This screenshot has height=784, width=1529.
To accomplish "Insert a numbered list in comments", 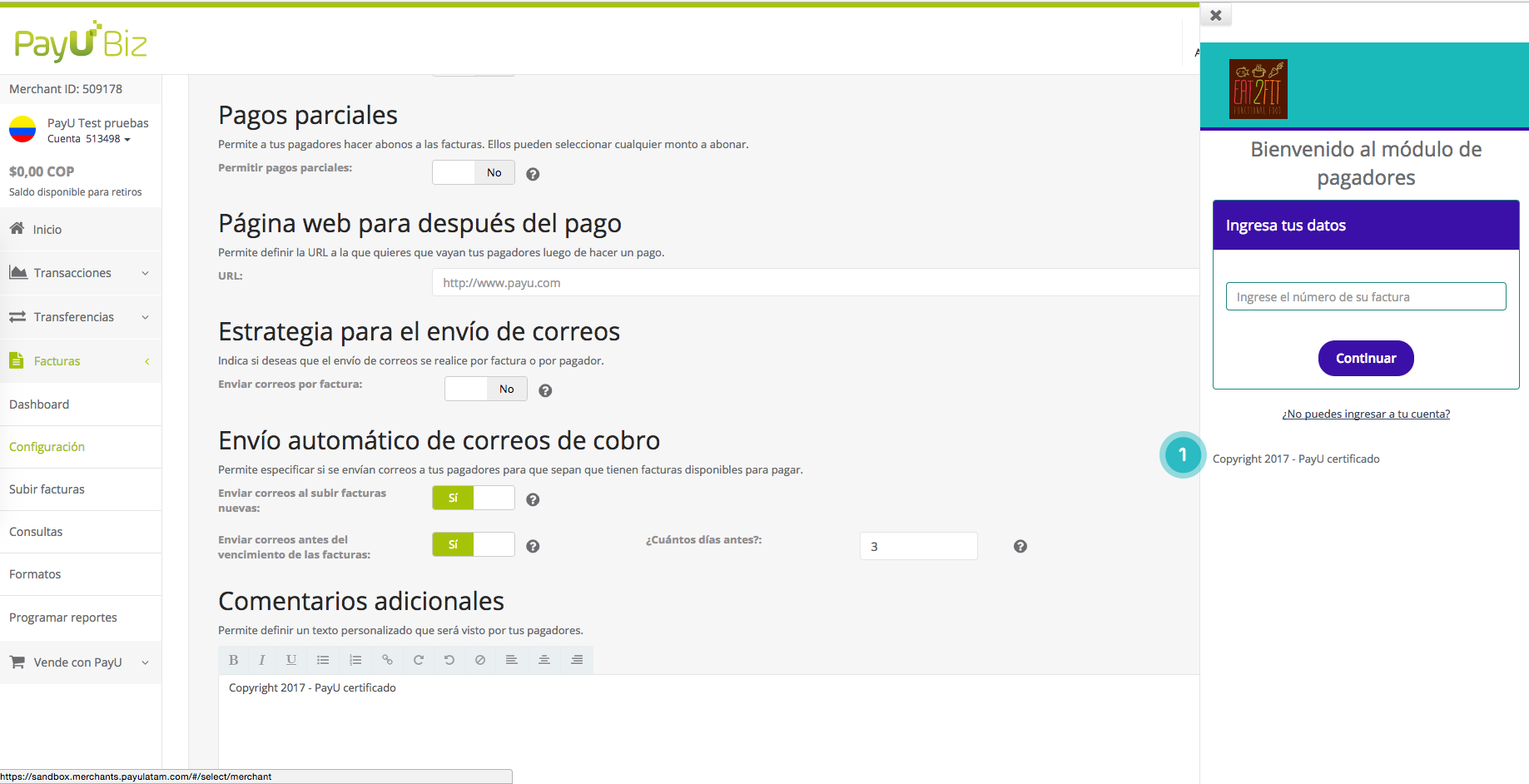I will [355, 659].
